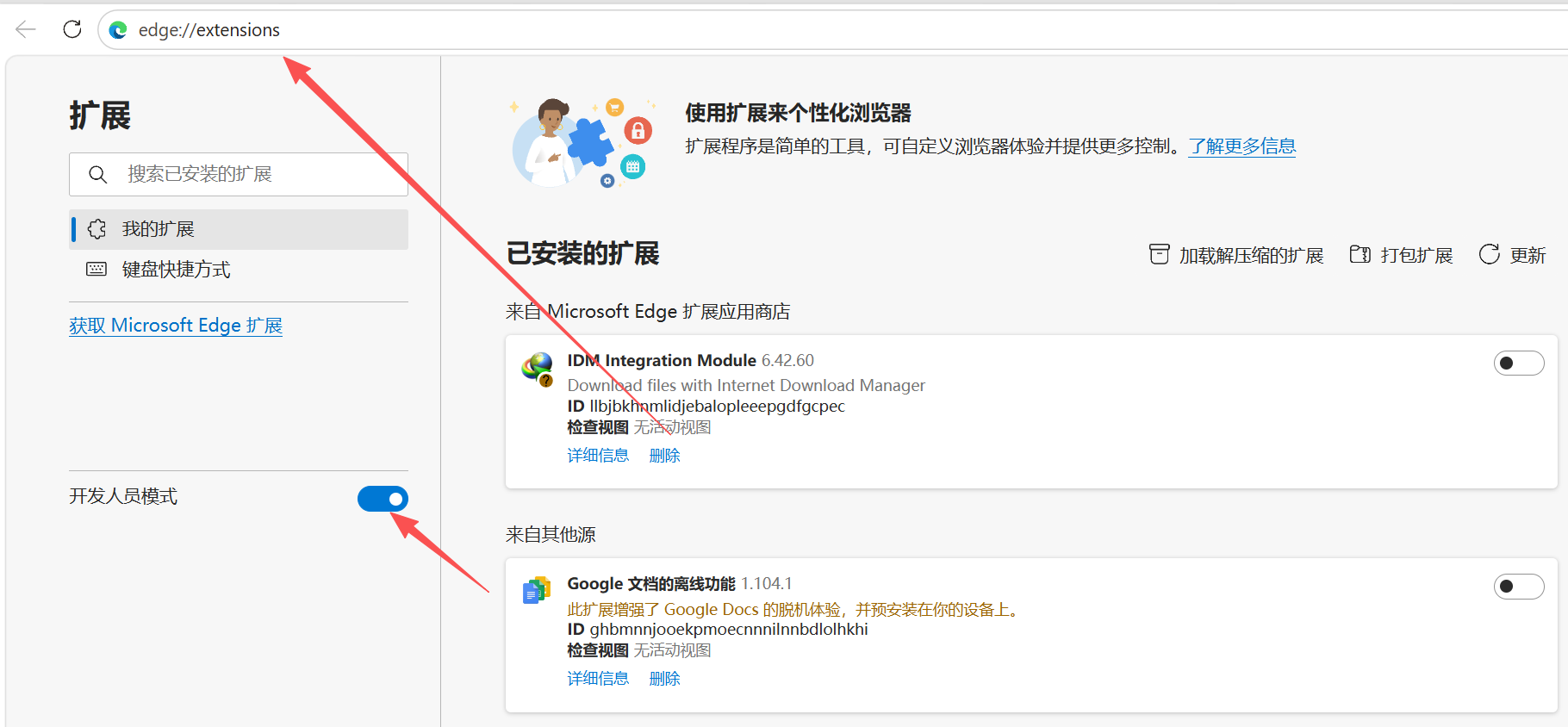This screenshot has height=727, width=1568.
Task: Enable the IDM Integration Module toggle
Action: 1518,363
